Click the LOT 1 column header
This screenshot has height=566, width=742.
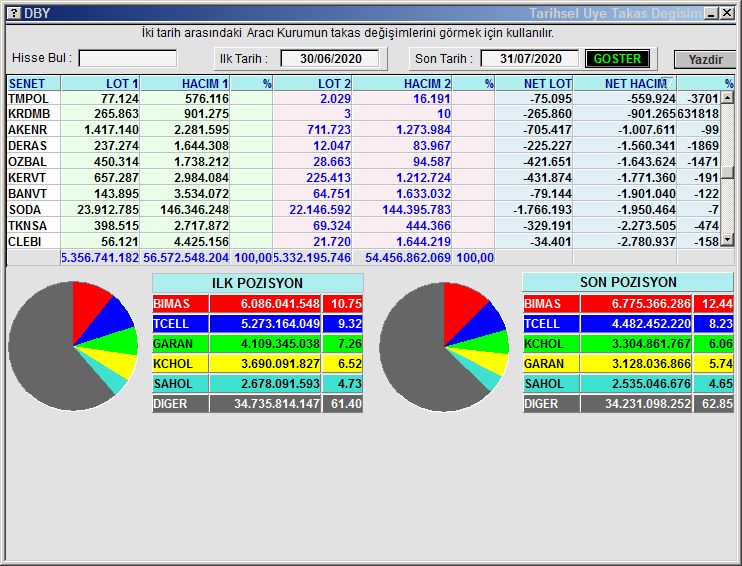click(100, 84)
